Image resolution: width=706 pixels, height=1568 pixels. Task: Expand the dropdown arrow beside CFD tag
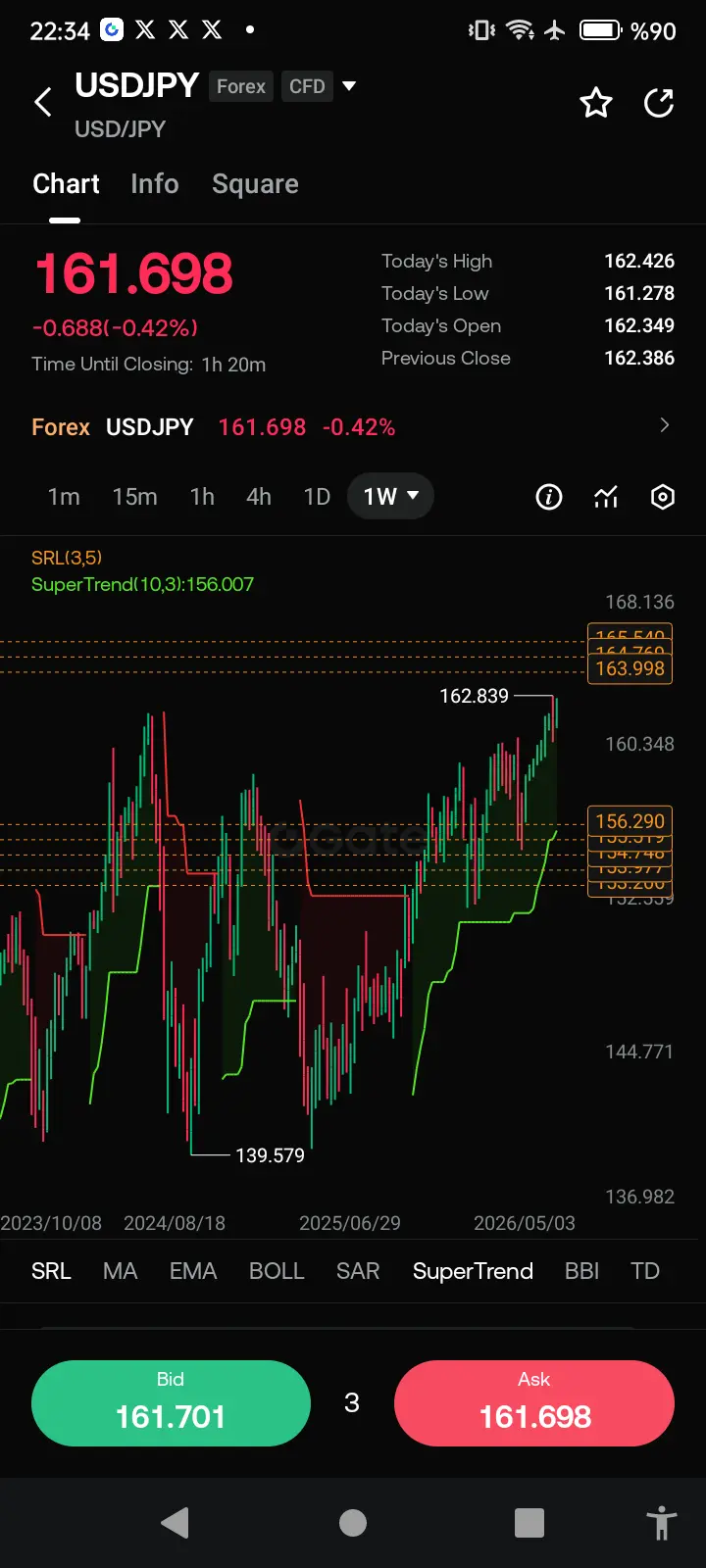coord(349,86)
